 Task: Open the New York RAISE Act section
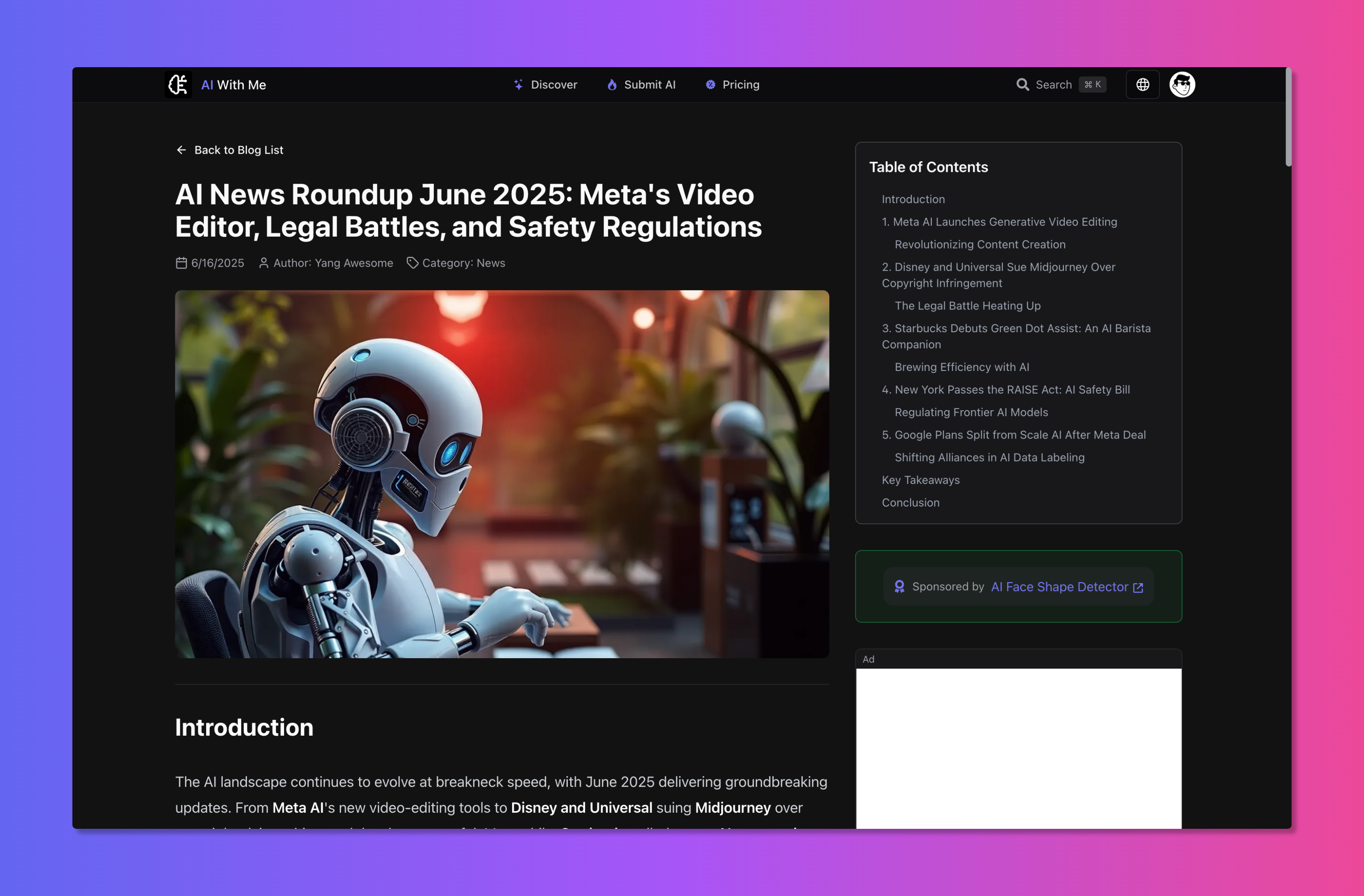(1005, 389)
